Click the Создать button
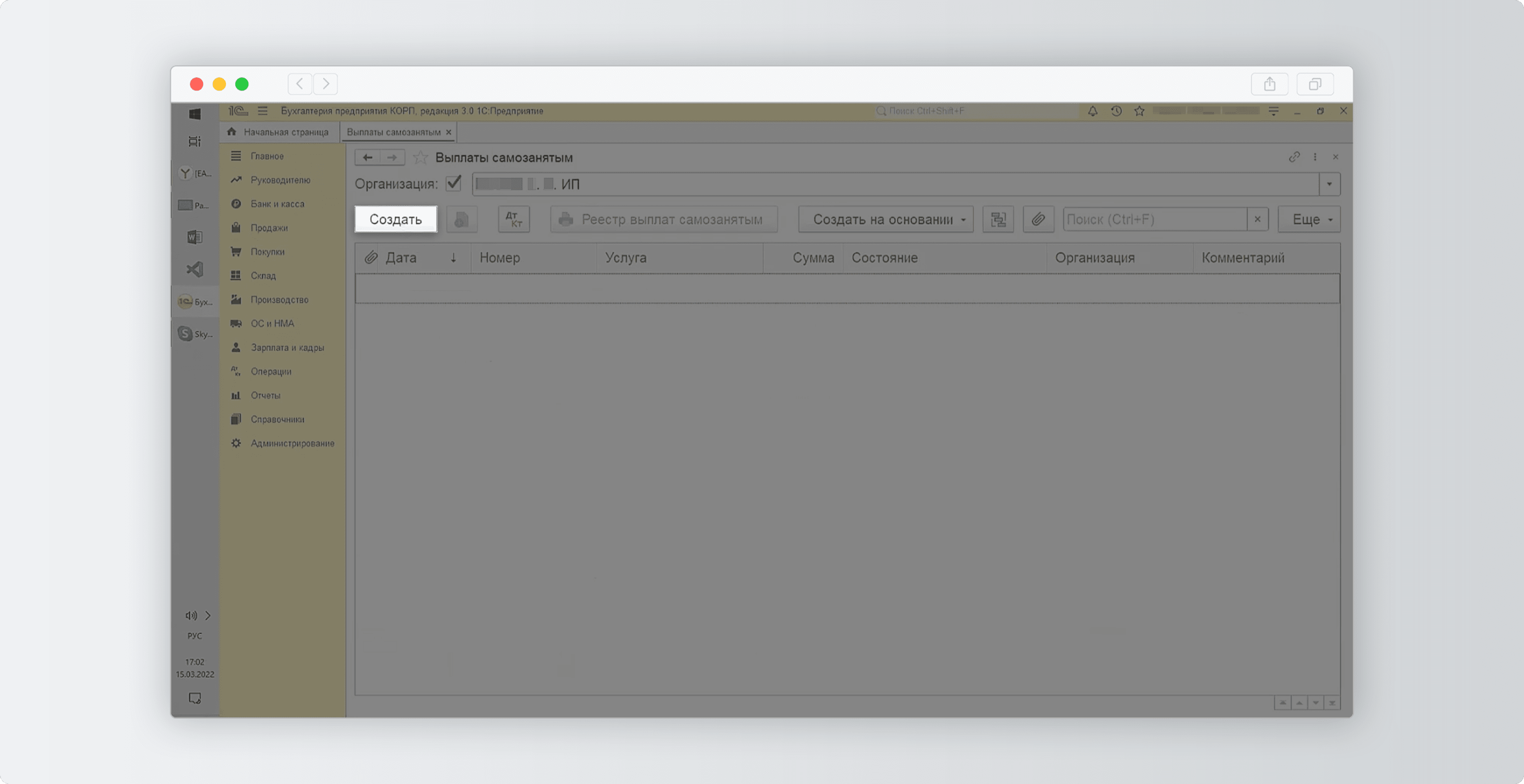Screen dimensions: 1524x784 [x=396, y=219]
